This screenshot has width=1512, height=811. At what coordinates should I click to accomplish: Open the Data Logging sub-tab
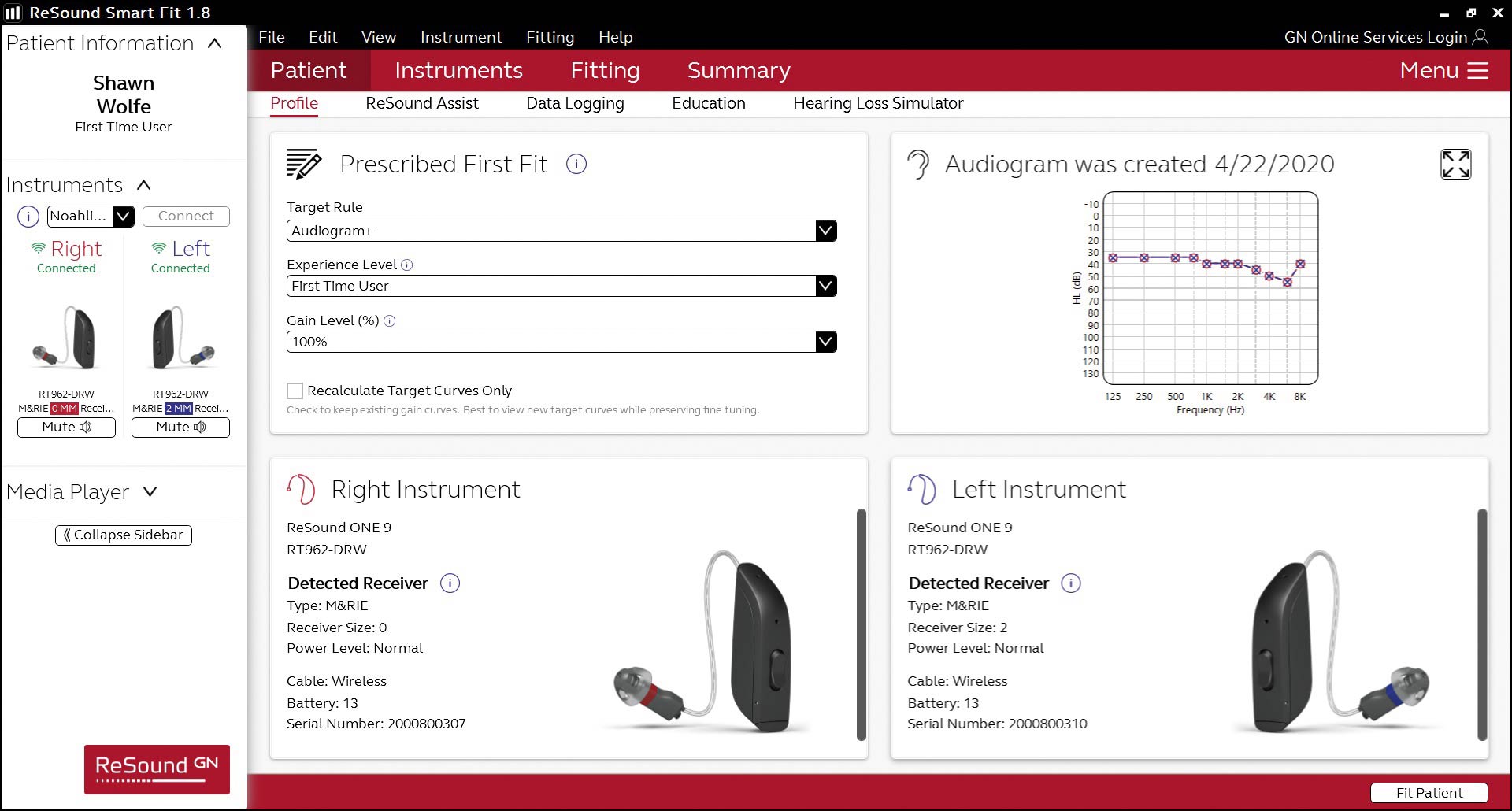575,103
